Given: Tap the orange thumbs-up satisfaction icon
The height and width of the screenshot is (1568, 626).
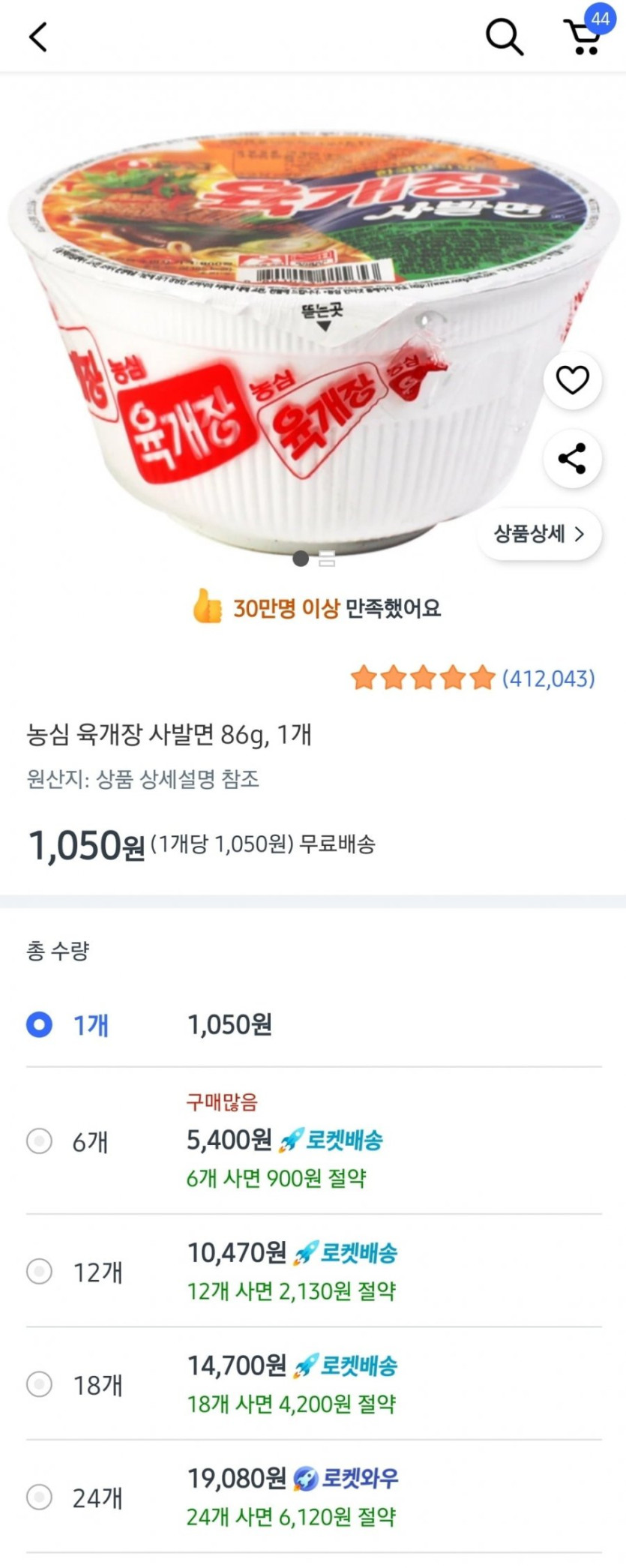Looking at the screenshot, I should [207, 606].
